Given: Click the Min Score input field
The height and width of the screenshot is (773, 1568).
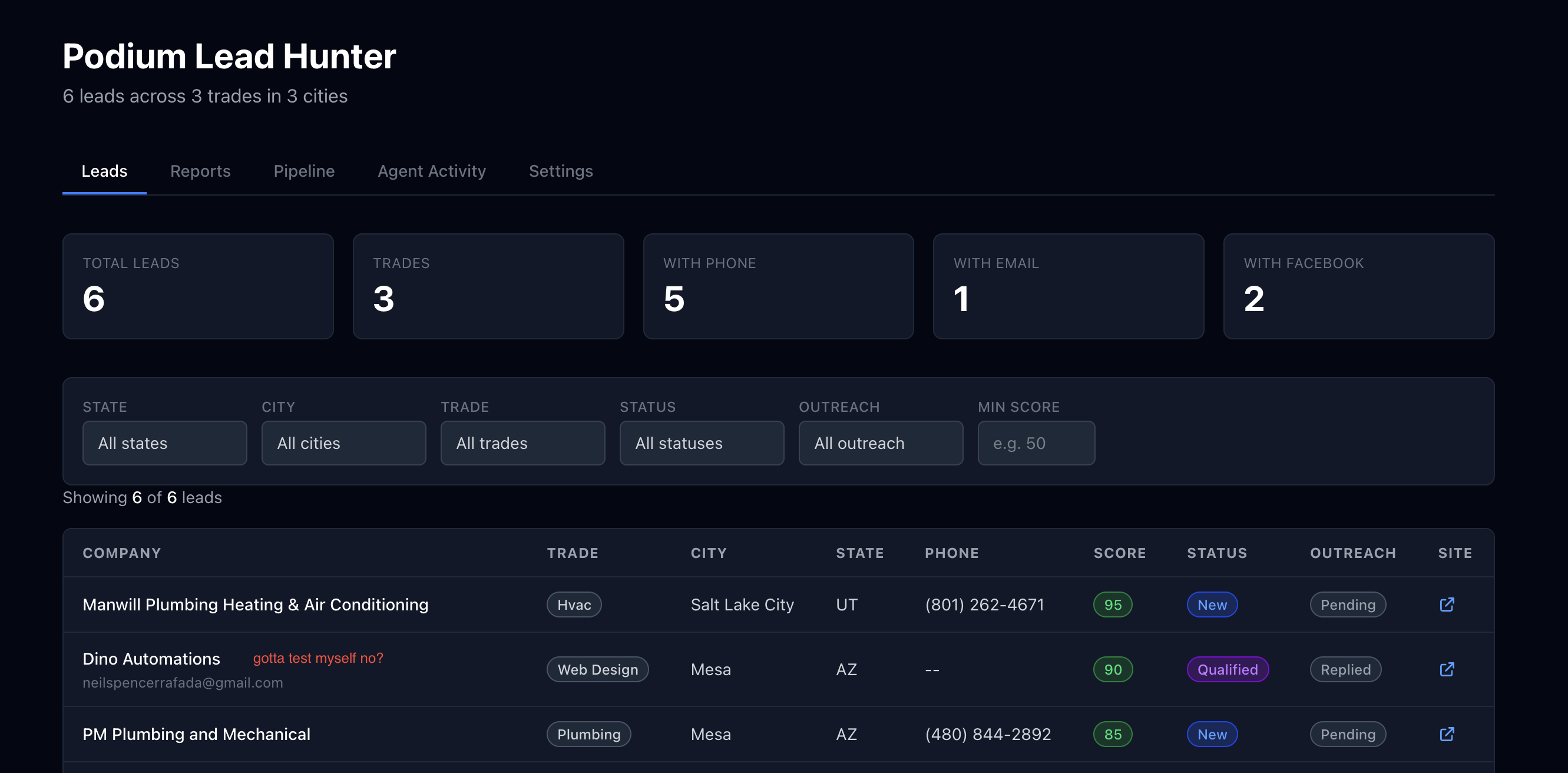Looking at the screenshot, I should 1036,443.
